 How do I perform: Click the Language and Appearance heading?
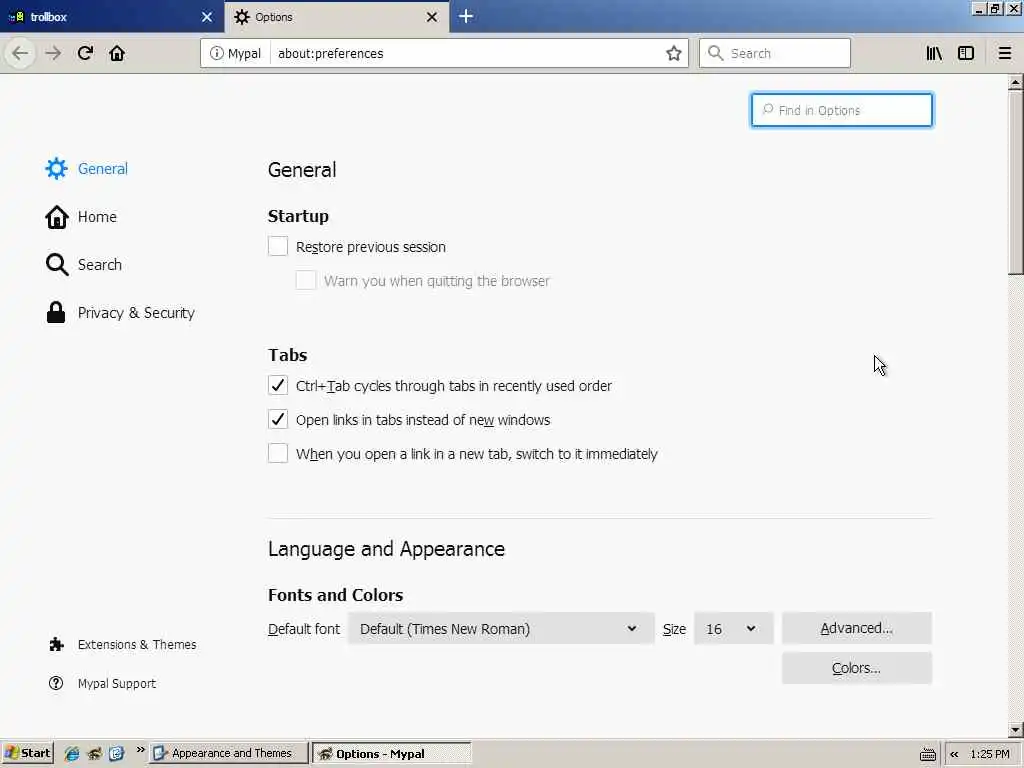386,549
